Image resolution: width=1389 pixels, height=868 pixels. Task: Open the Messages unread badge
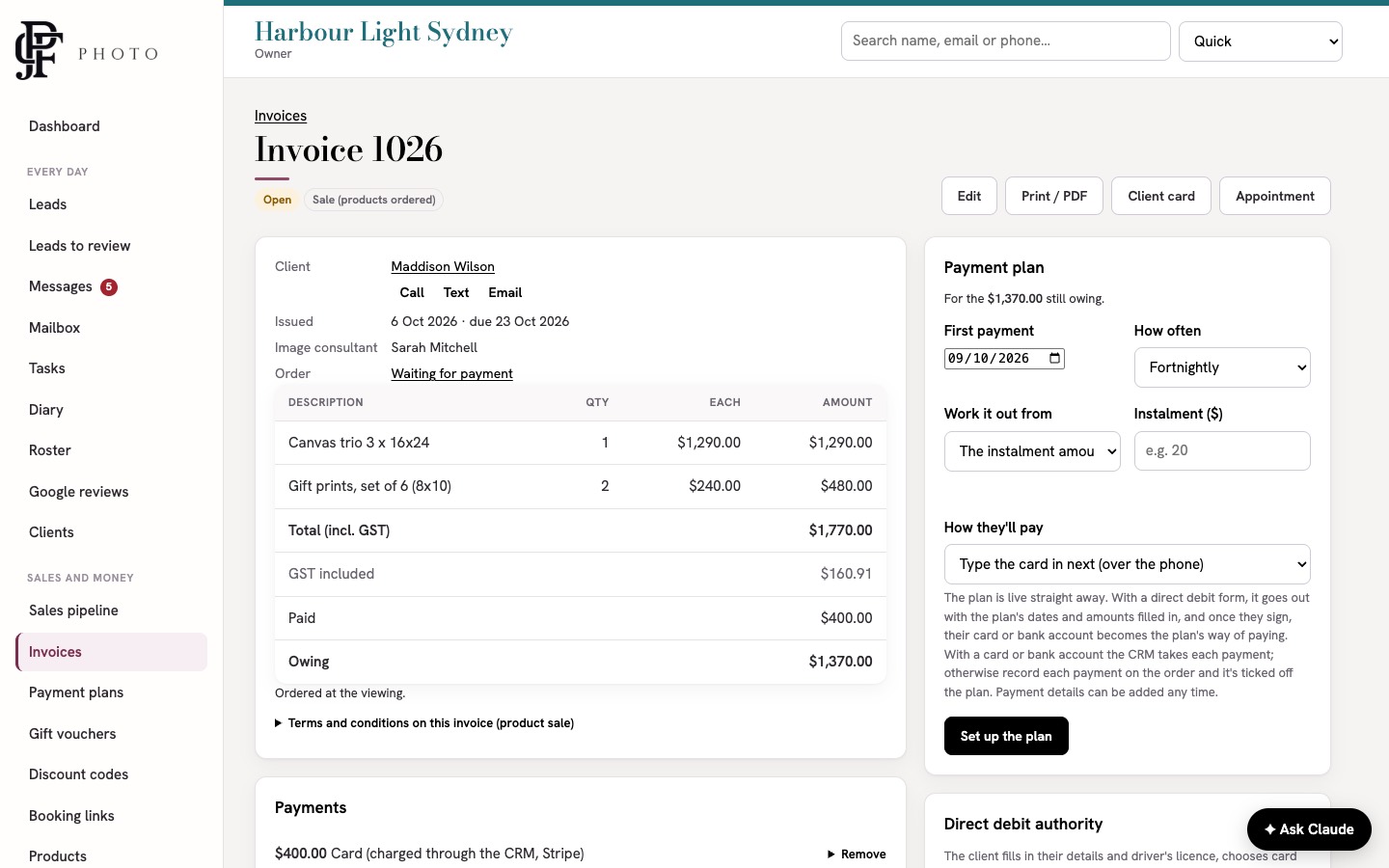[109, 286]
